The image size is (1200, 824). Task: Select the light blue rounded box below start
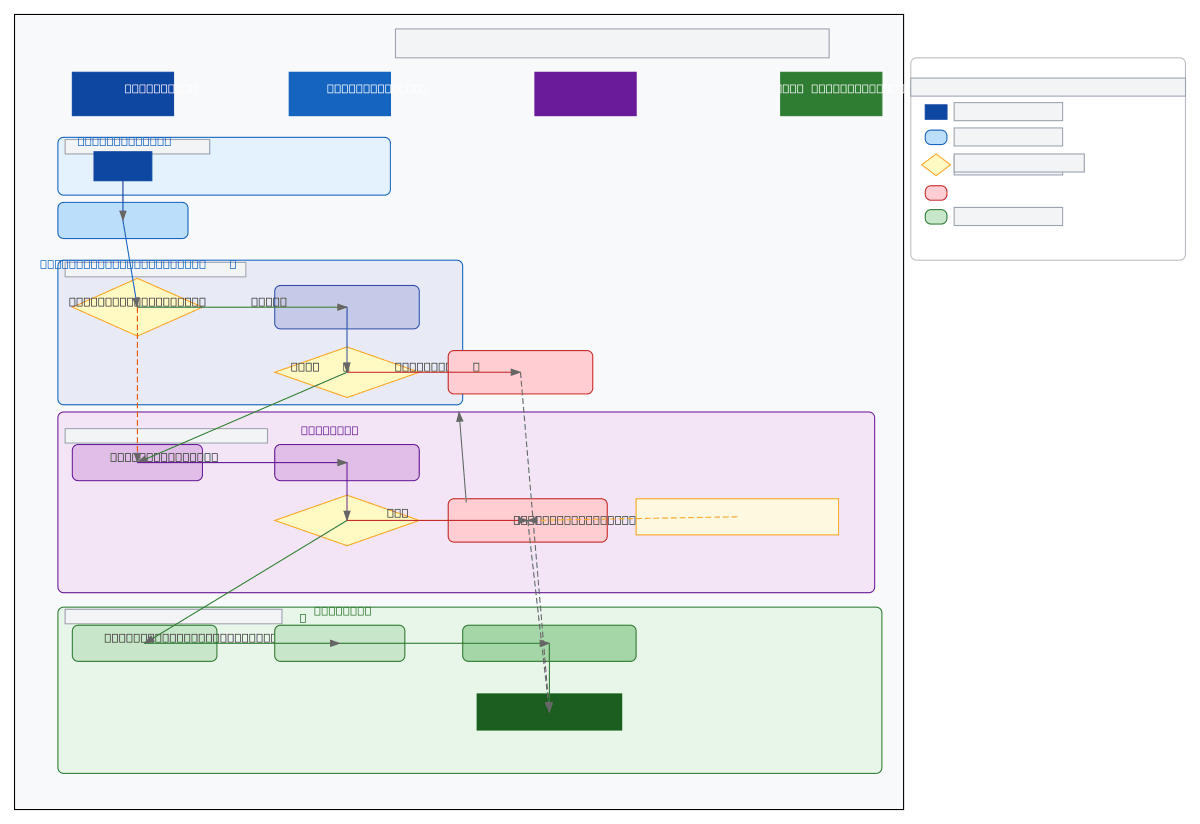122,220
